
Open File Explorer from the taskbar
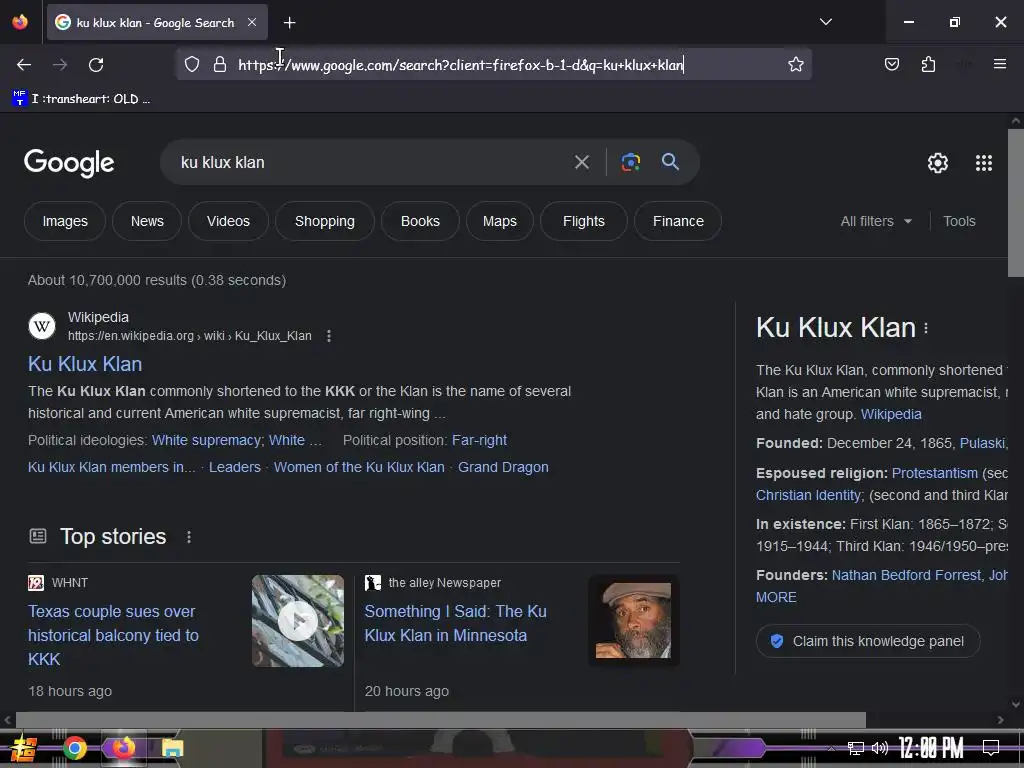pyautogui.click(x=172, y=748)
